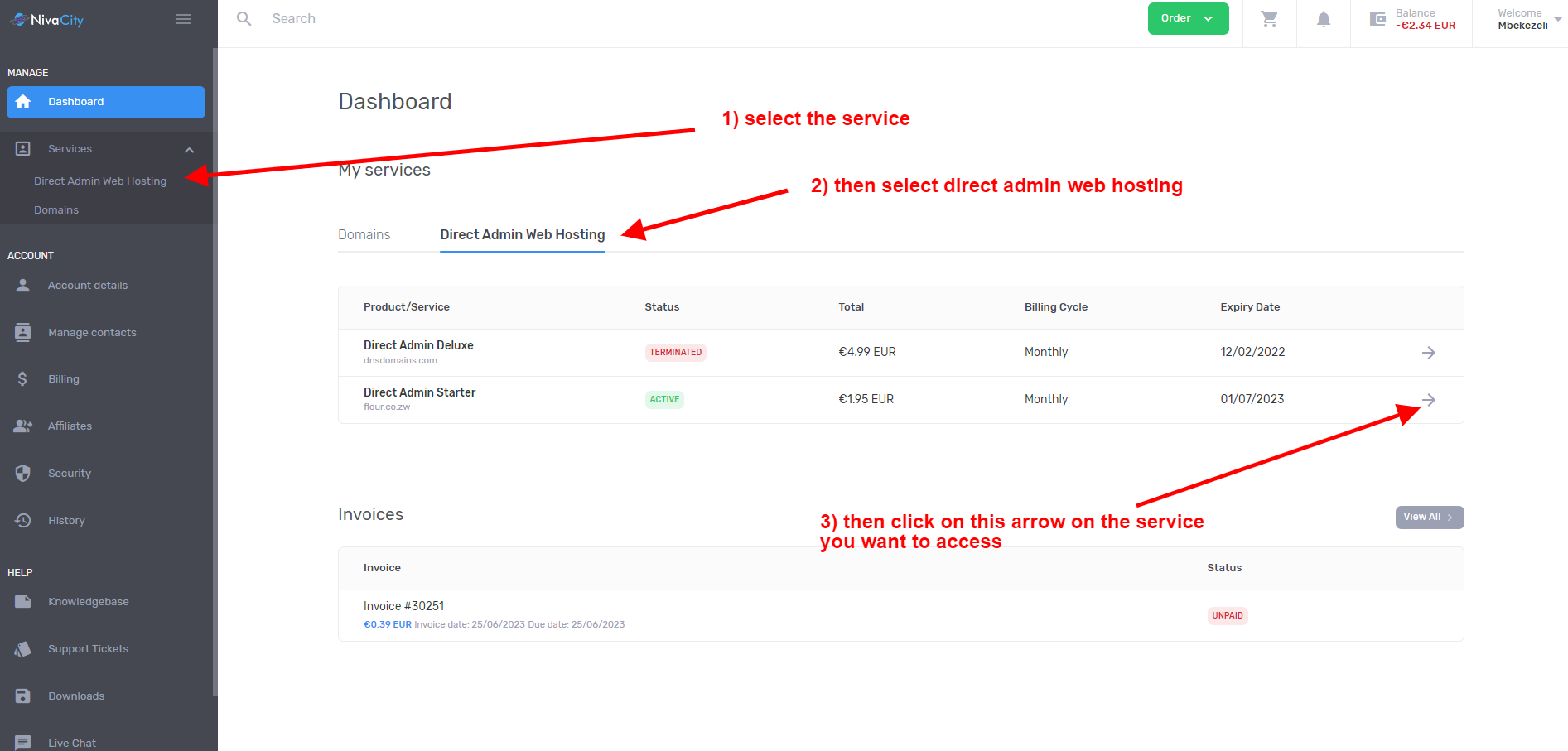Image resolution: width=1568 pixels, height=751 pixels.
Task: Click the €0.39 EUR invoice amount
Action: (x=388, y=625)
